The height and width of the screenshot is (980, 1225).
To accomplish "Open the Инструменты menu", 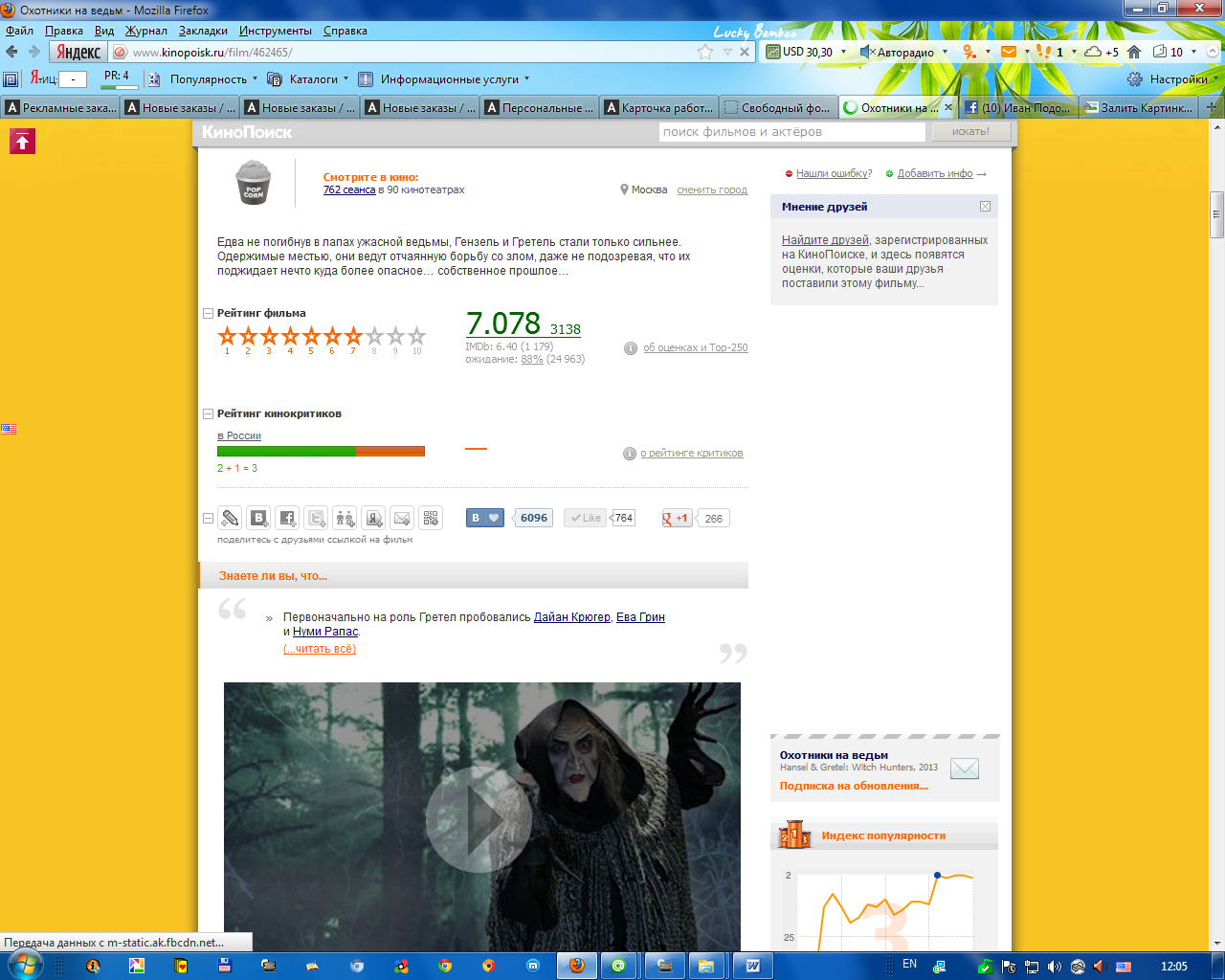I will tap(276, 31).
